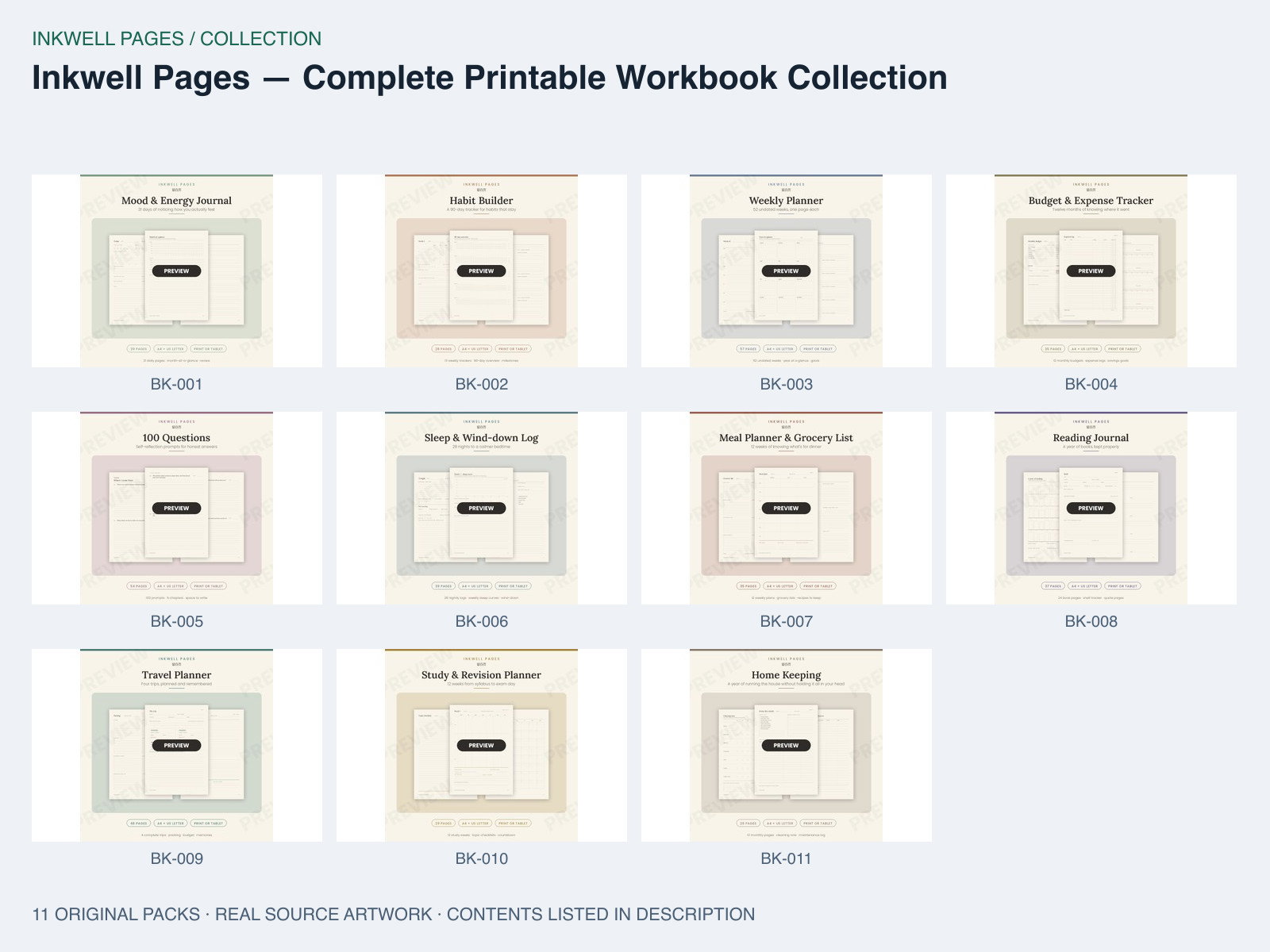Select the BK-002 caption label
Screen dimensions: 1270x952
tap(481, 384)
